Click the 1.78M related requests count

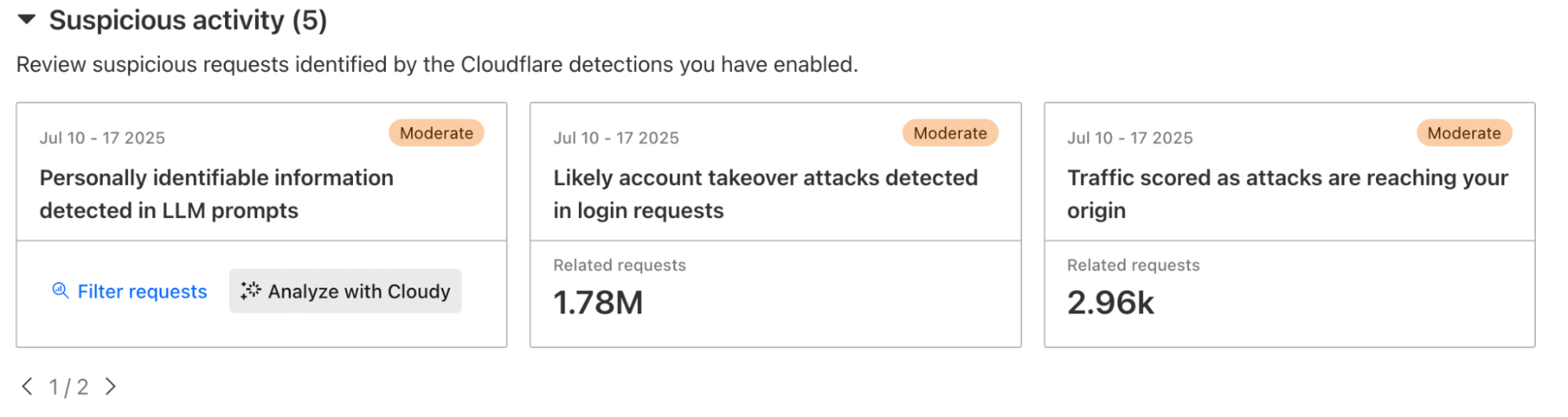coord(598,303)
